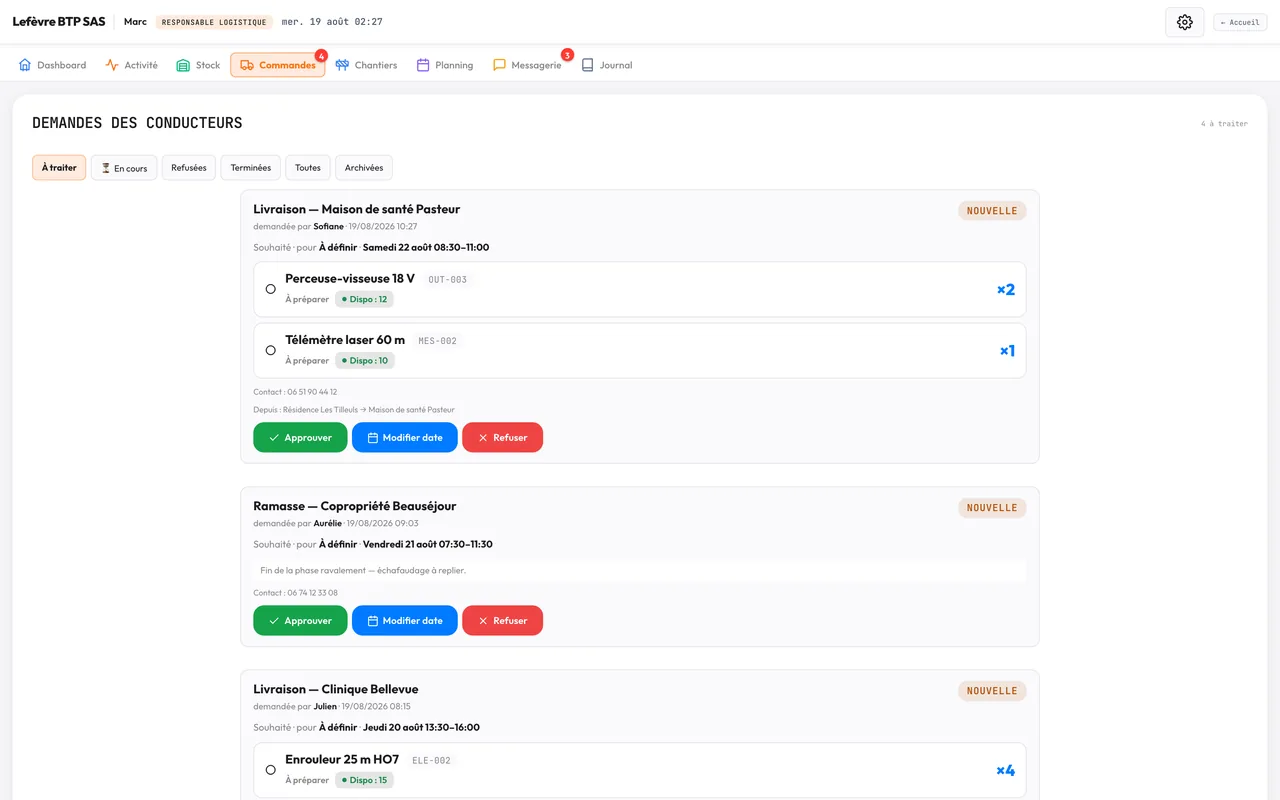Open the Journal tab
Image resolution: width=1280 pixels, height=800 pixels.
pos(607,65)
